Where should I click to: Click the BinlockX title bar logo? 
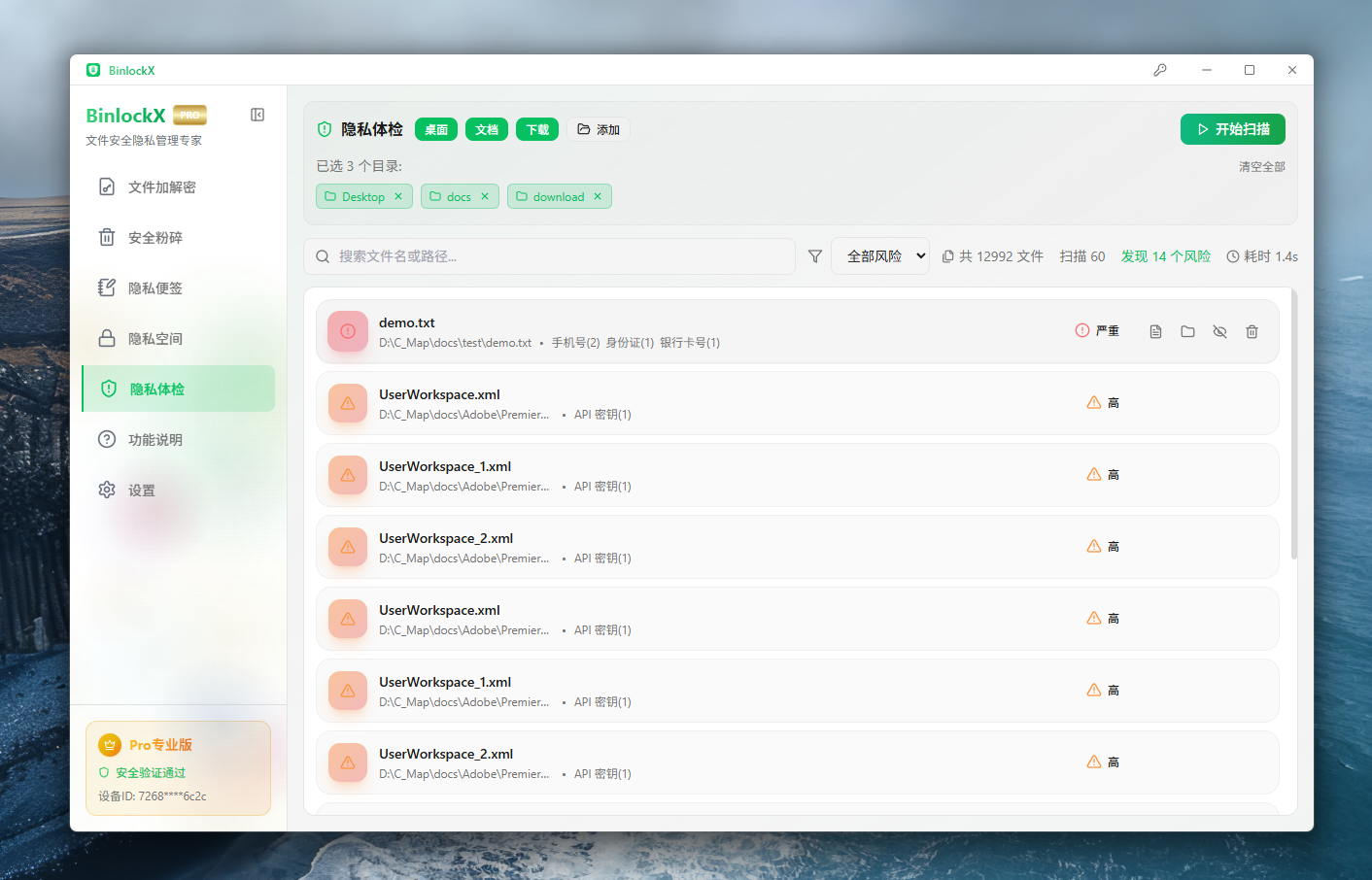93,70
